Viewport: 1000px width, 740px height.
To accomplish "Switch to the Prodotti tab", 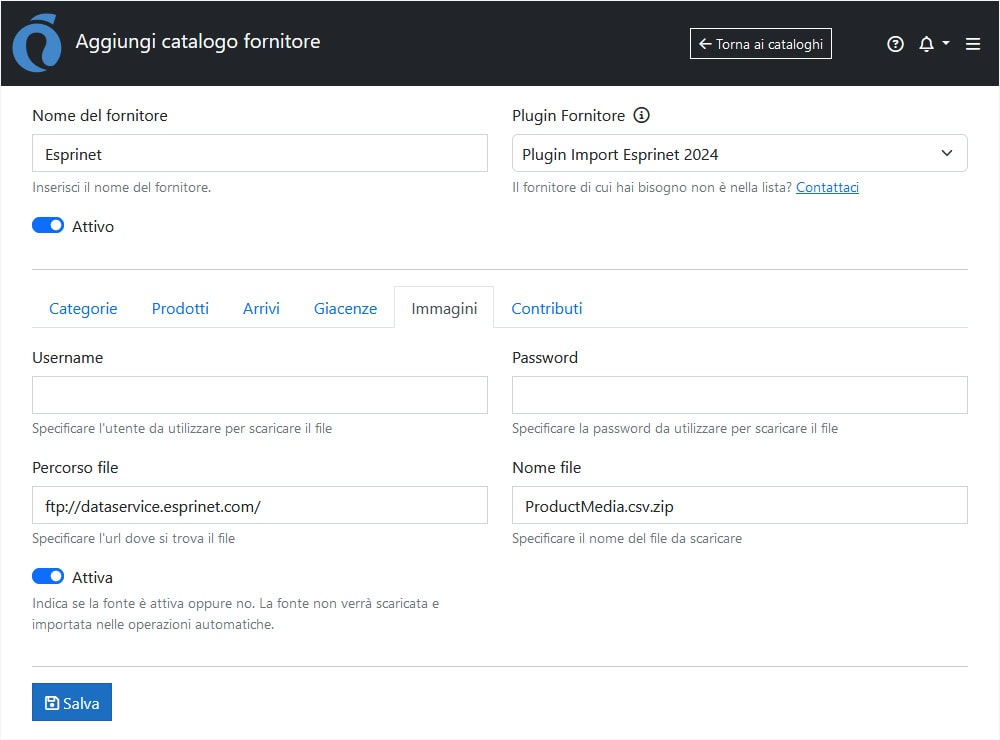I will point(180,308).
